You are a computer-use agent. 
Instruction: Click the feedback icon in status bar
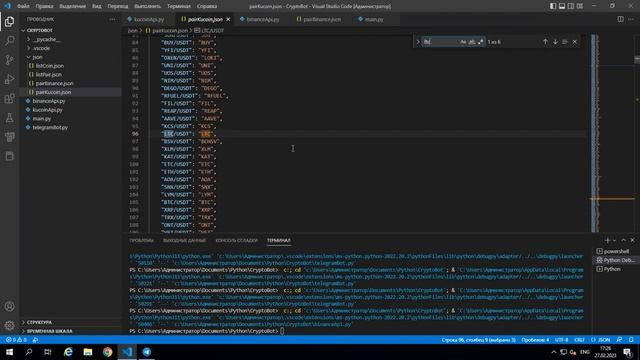(620, 340)
